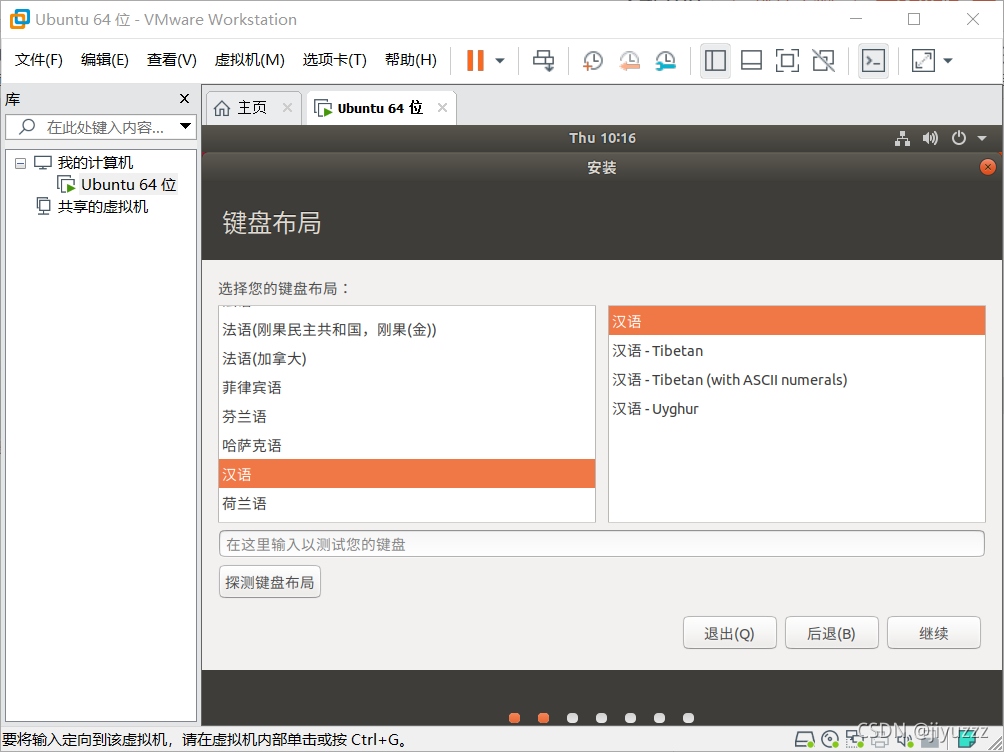Image resolution: width=1004 pixels, height=752 pixels.
Task: Open the 查看(V) menu
Action: [x=172, y=60]
